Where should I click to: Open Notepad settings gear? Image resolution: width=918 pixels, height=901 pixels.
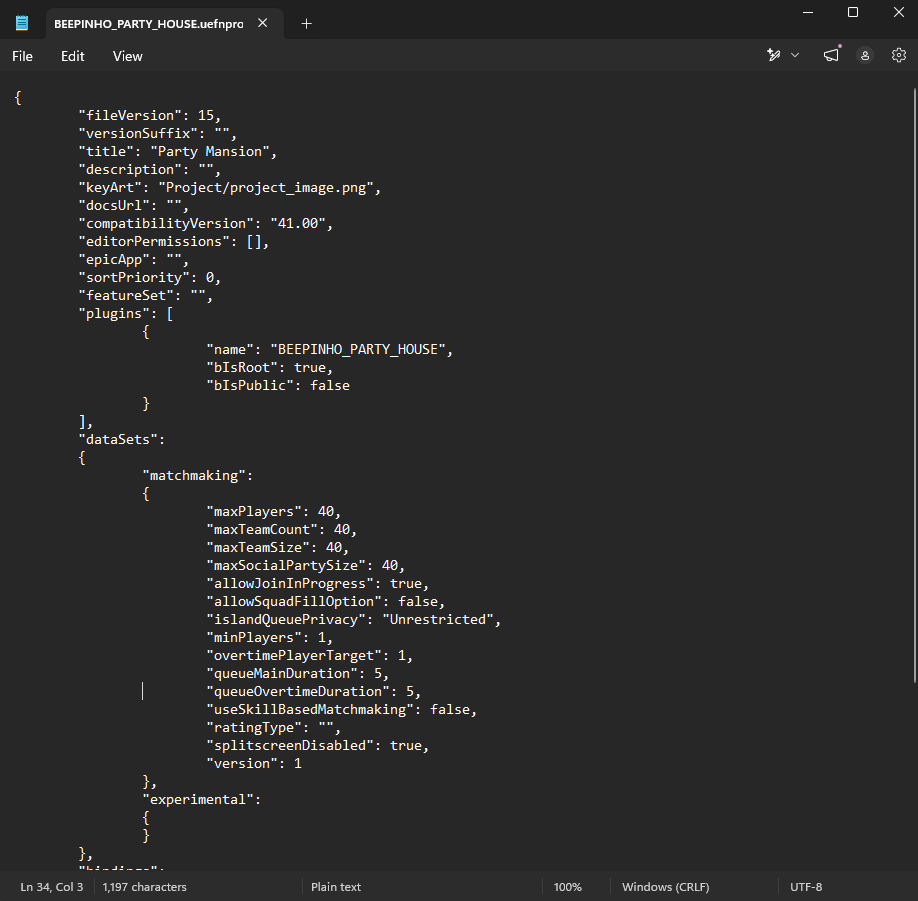899,55
